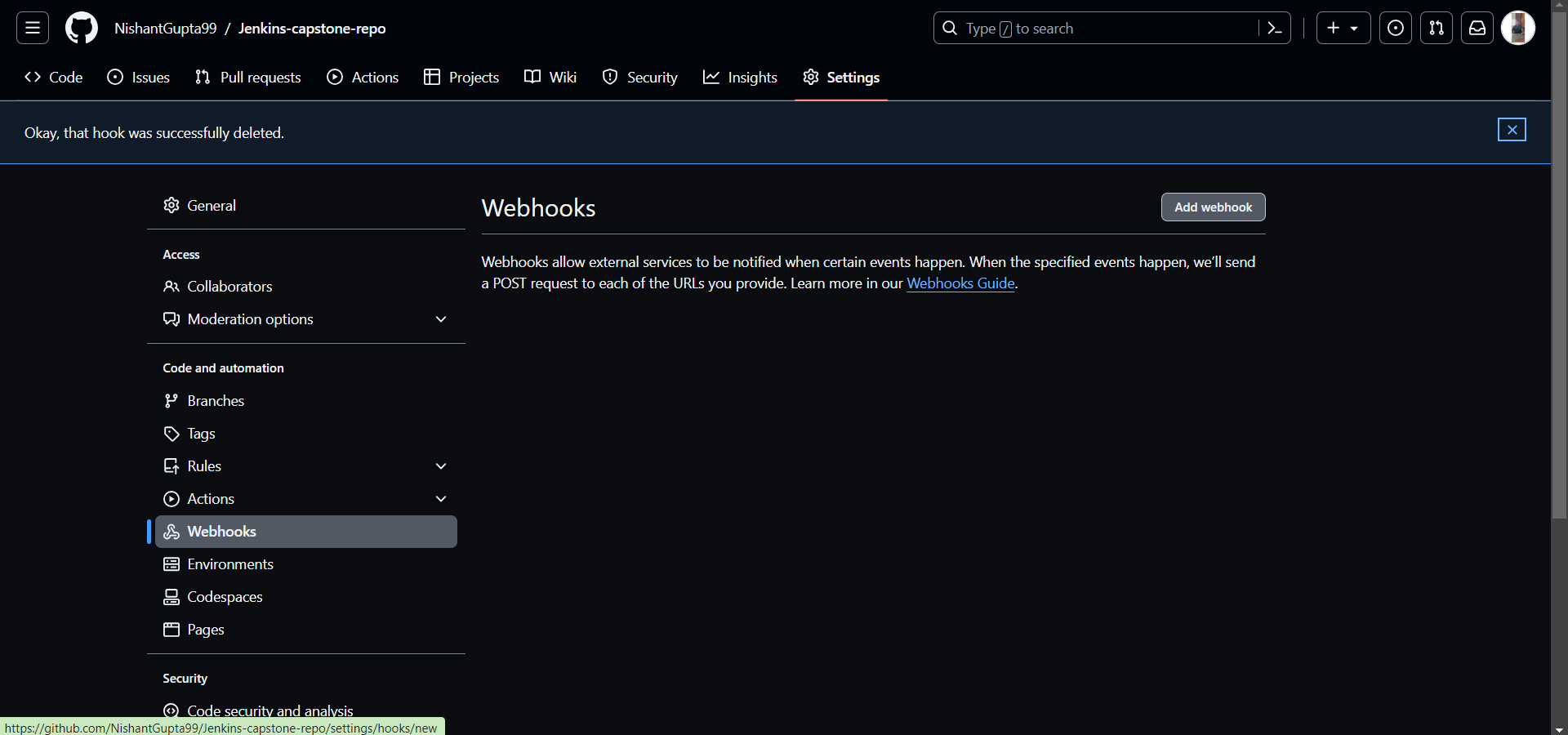1568x735 pixels.
Task: Switch to the Insights tab
Action: 740,78
